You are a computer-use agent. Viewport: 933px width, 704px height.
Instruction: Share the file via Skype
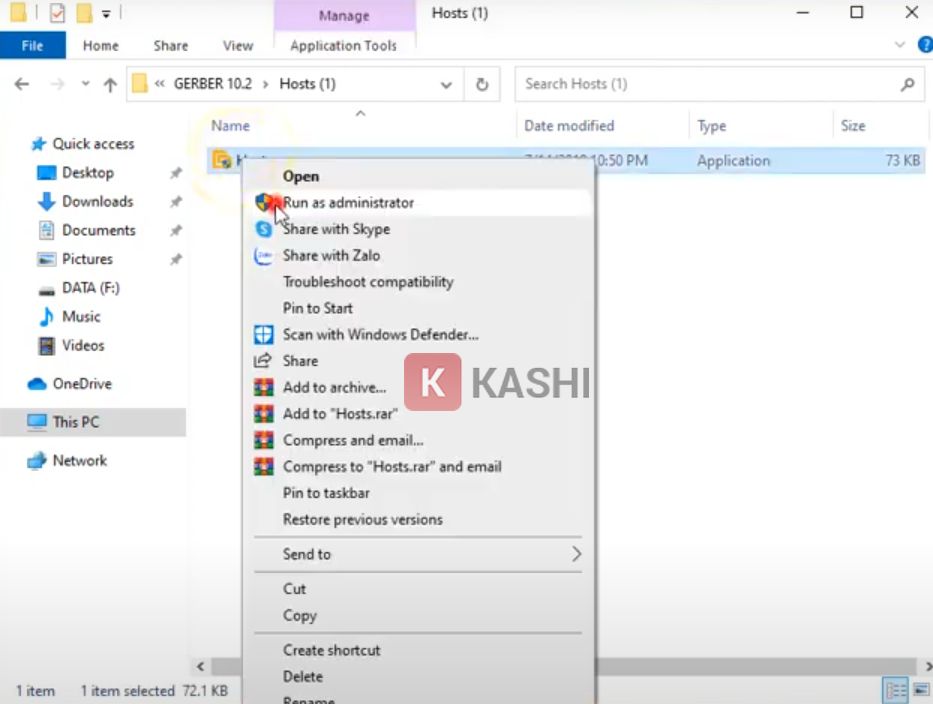coord(336,229)
